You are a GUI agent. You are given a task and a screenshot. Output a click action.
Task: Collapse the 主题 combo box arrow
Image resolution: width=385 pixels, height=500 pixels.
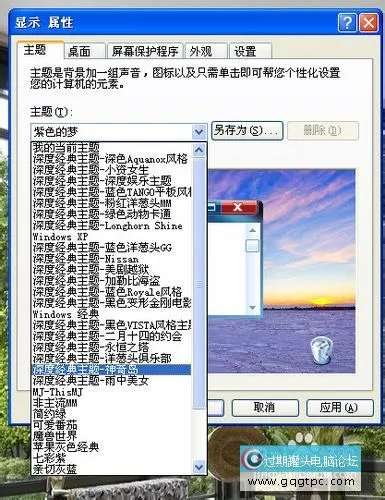pos(199,132)
